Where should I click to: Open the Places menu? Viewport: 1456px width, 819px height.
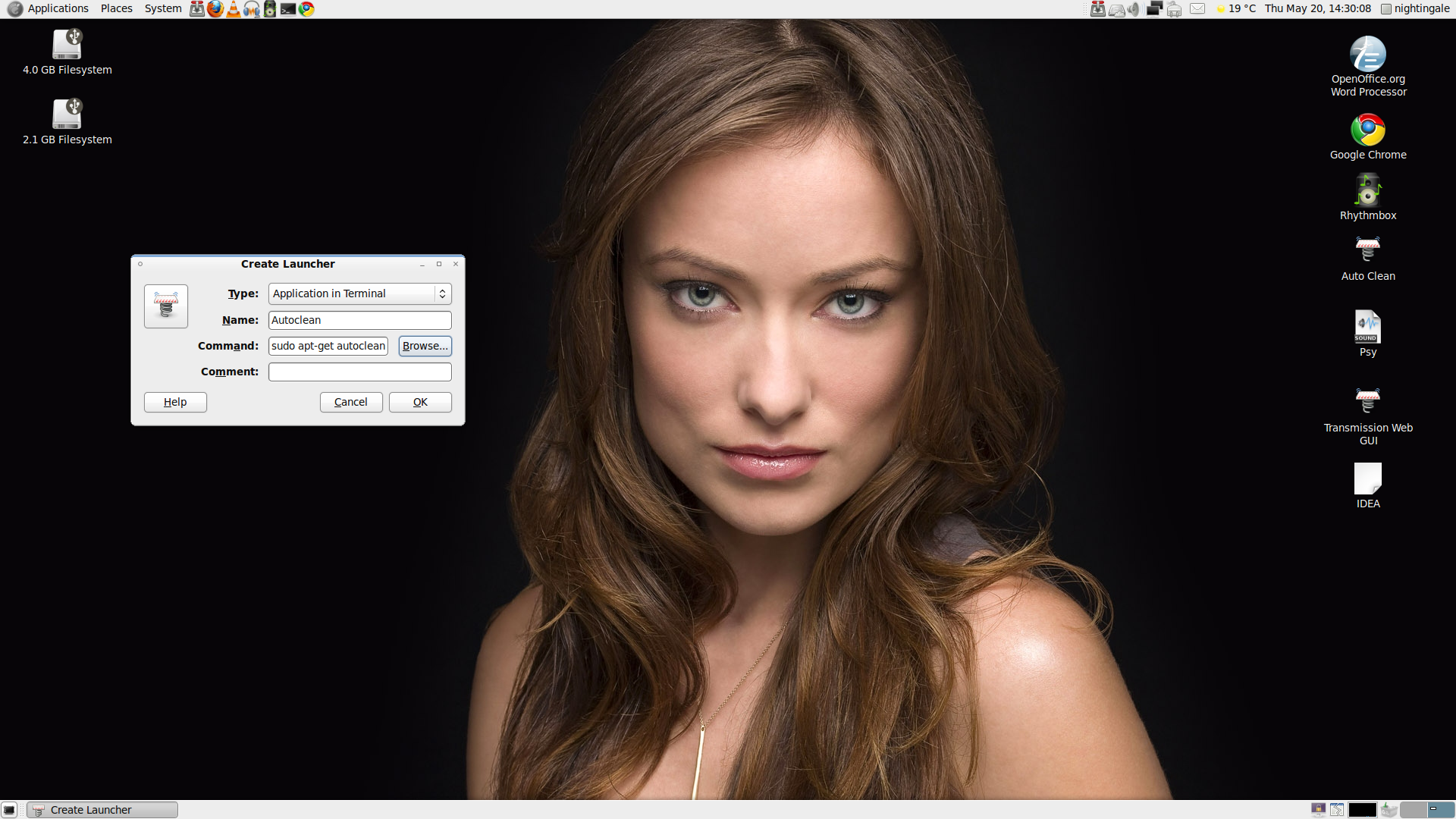117,8
